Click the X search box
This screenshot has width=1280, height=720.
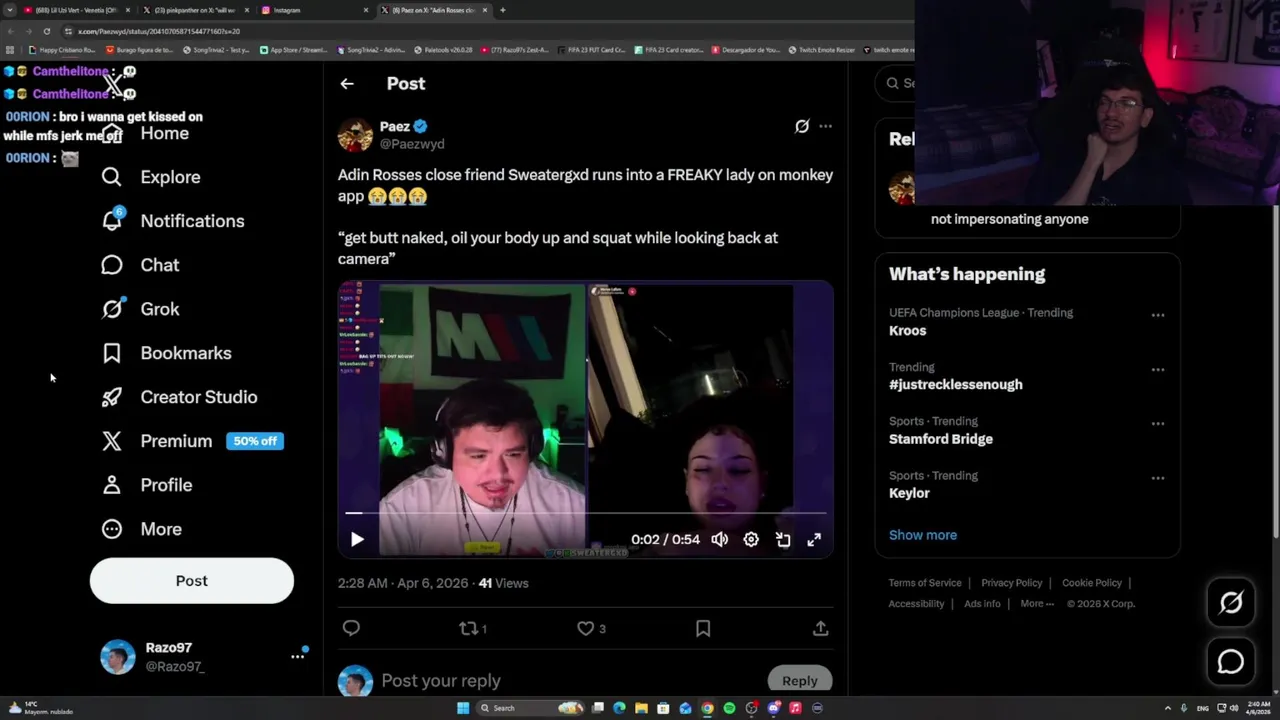(897, 83)
